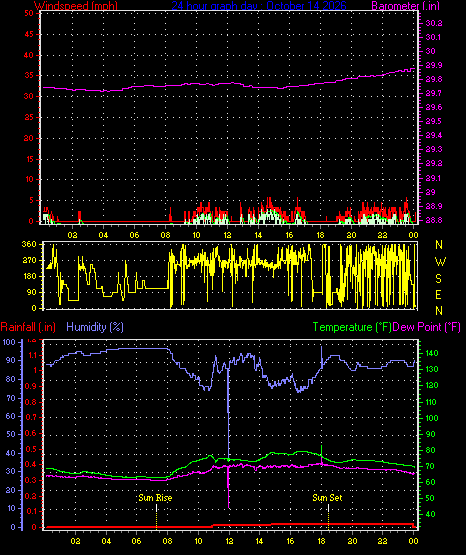
Task: Select the 'Dew Point (°F)' legend label
Action: click(427, 327)
